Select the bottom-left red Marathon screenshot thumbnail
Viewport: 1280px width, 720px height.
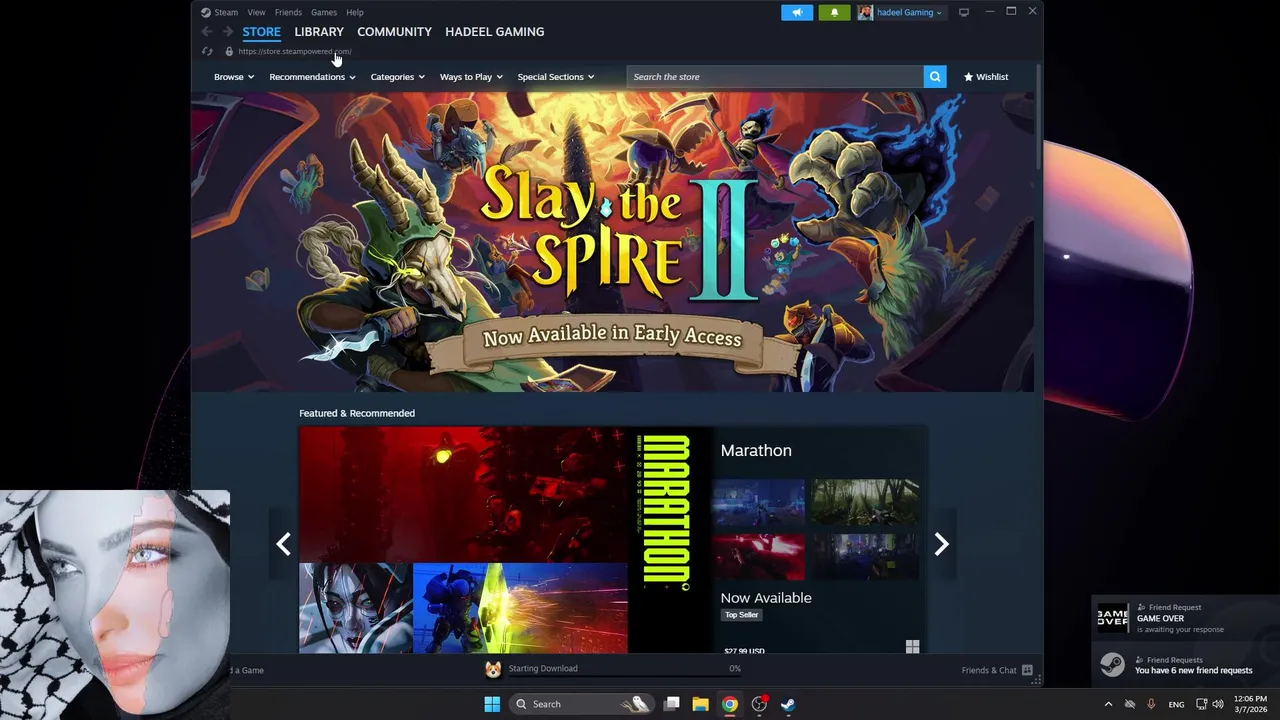click(758, 556)
